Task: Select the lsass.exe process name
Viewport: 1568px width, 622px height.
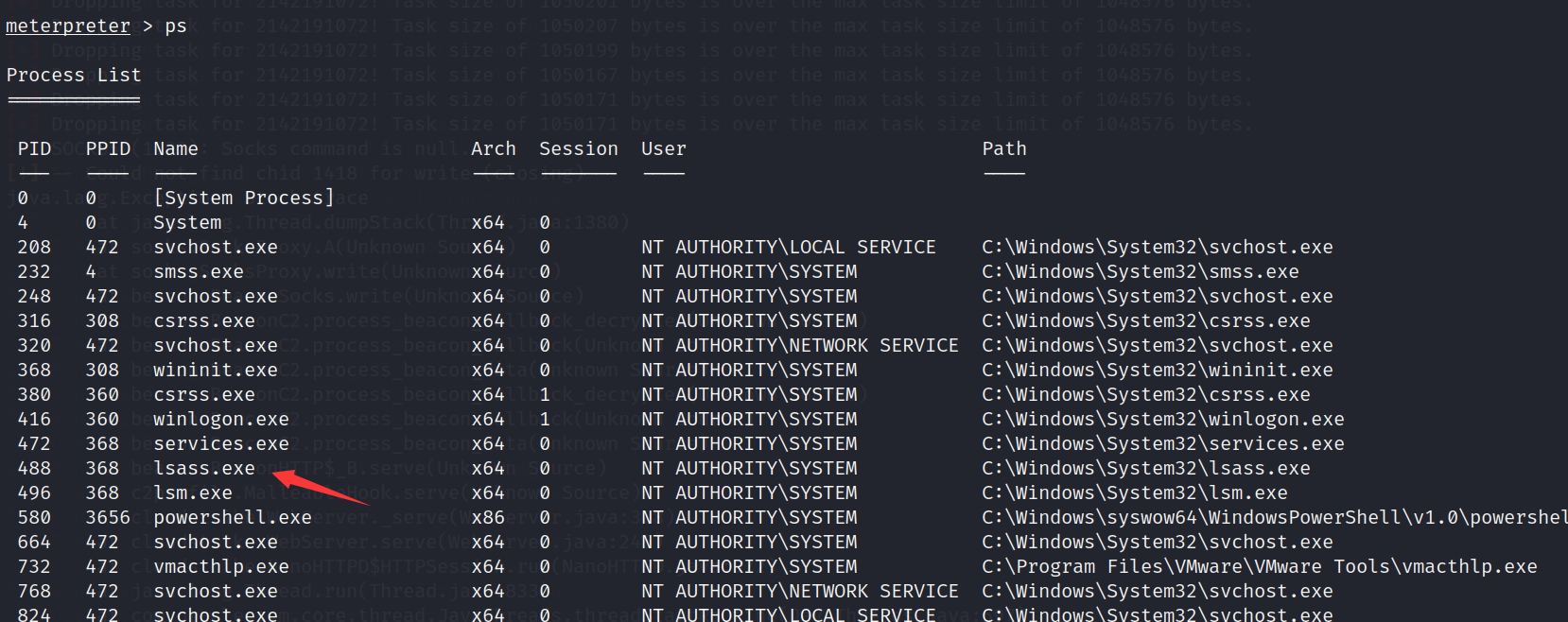Action: pos(204,468)
